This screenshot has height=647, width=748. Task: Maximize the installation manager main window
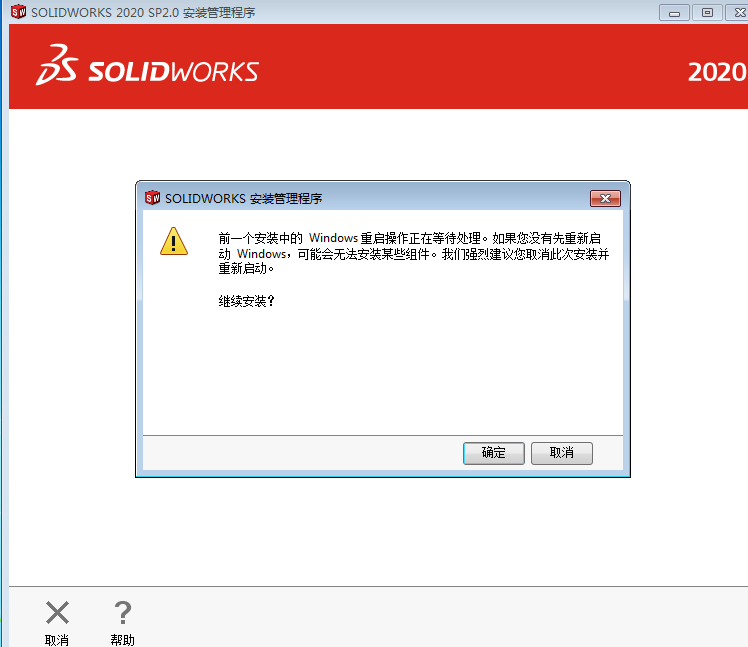[x=707, y=13]
